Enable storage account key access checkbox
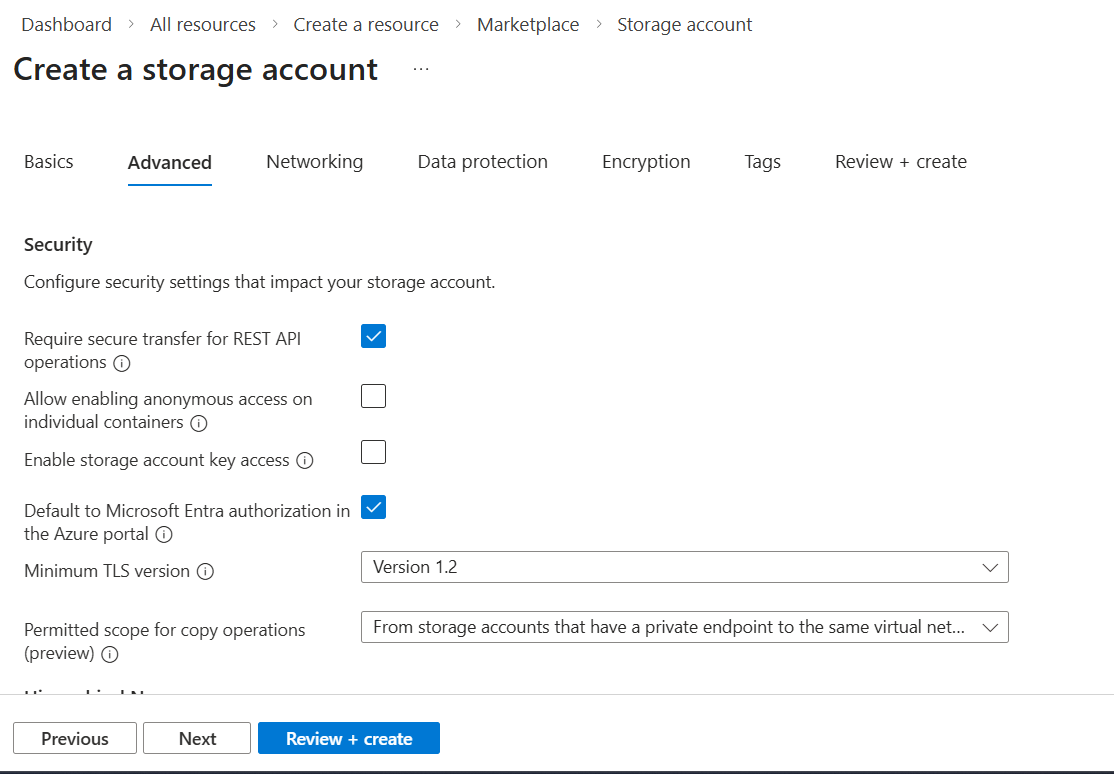Image resolution: width=1114 pixels, height=774 pixels. (x=373, y=453)
